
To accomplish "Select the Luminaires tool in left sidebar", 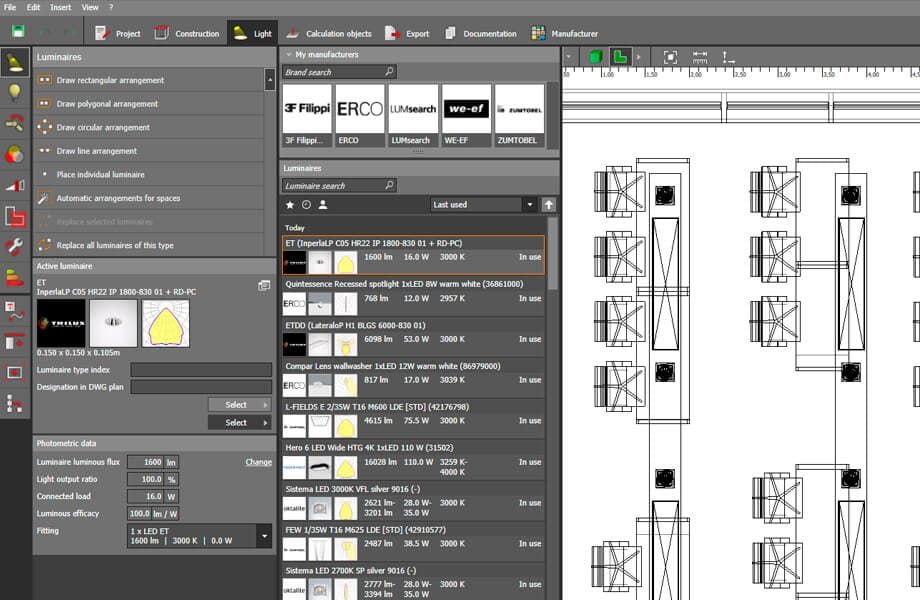I will click(x=15, y=63).
